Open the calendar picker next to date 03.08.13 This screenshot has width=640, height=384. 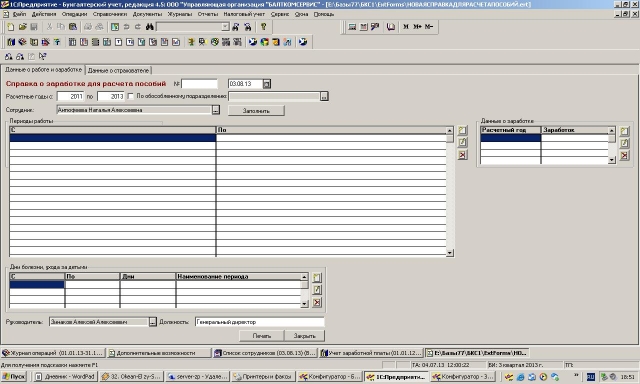pyautogui.click(x=267, y=84)
